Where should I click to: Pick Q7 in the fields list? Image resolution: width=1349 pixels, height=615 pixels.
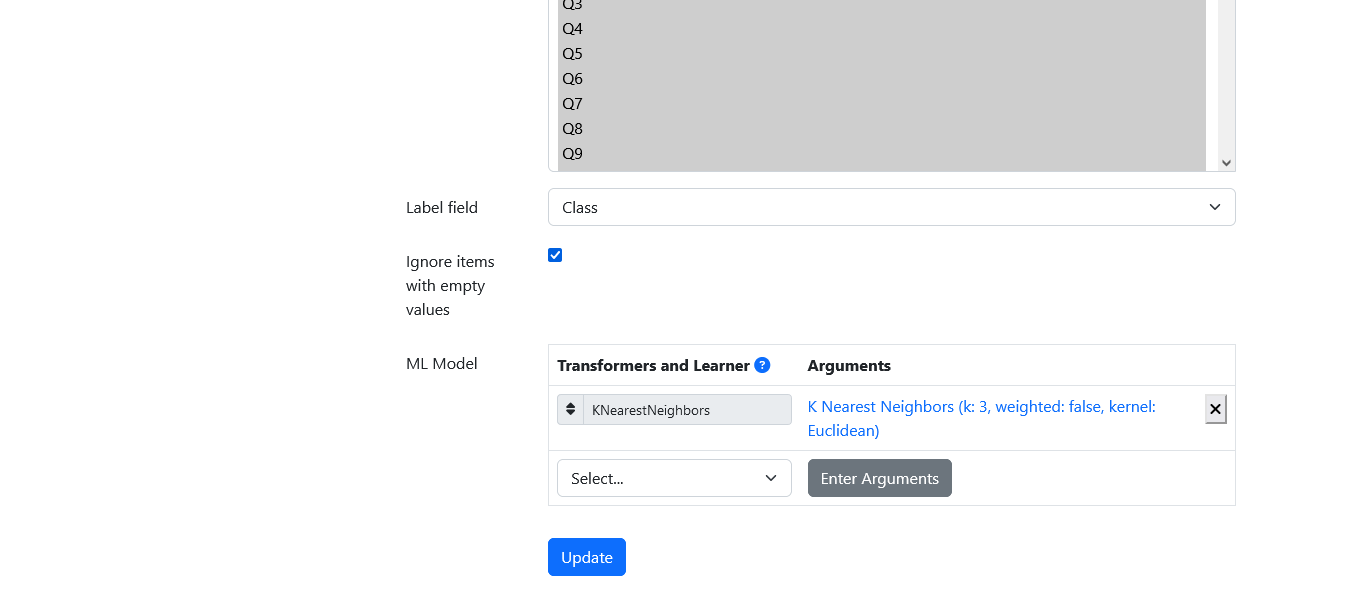pyautogui.click(x=882, y=104)
